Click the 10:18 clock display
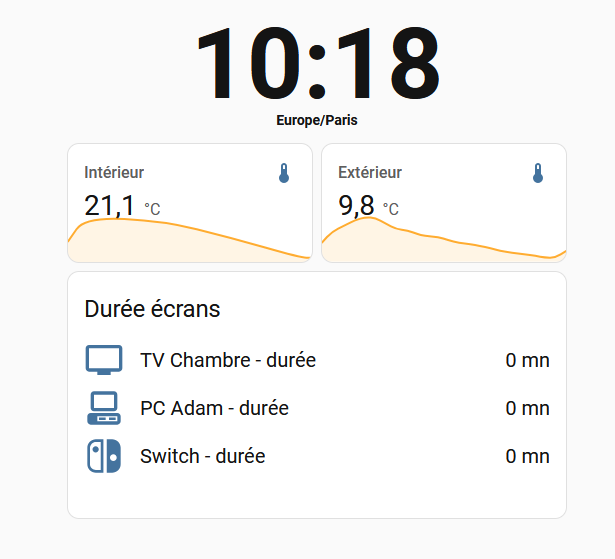This screenshot has width=615, height=559. click(x=317, y=62)
